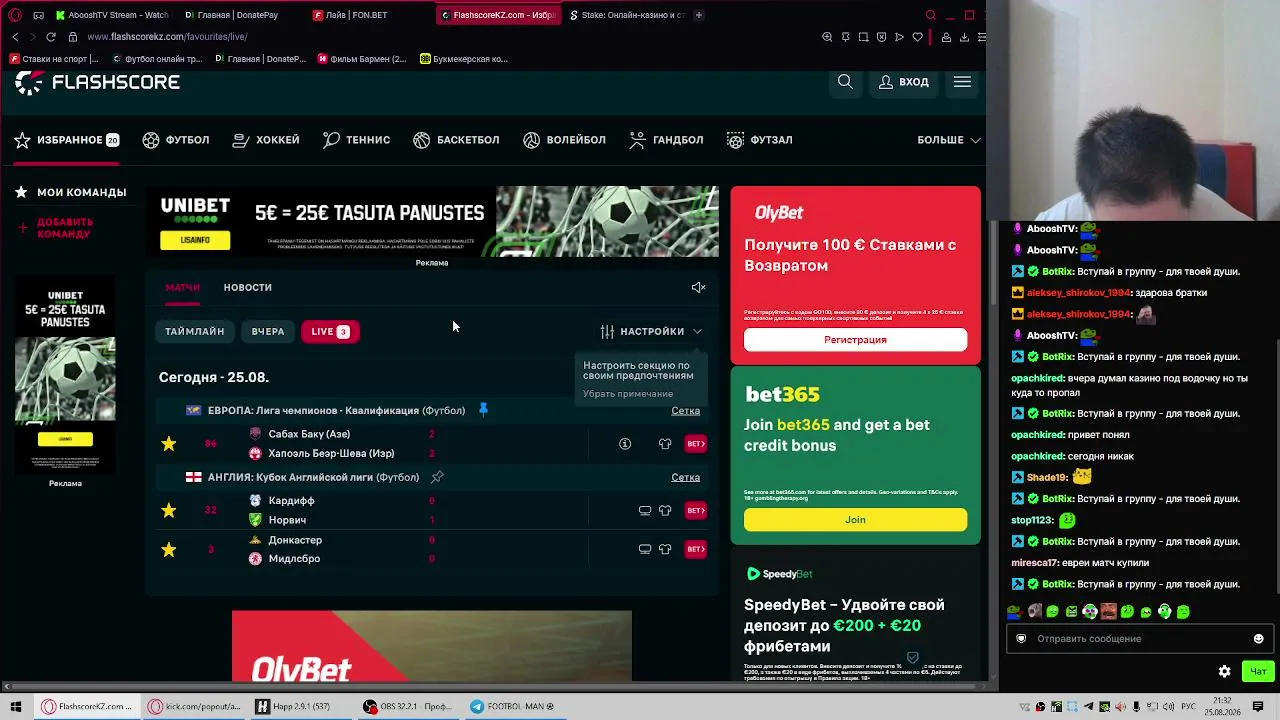Image resolution: width=1280 pixels, height=720 pixels.
Task: Expand the Настройки dropdown
Action: click(x=651, y=331)
